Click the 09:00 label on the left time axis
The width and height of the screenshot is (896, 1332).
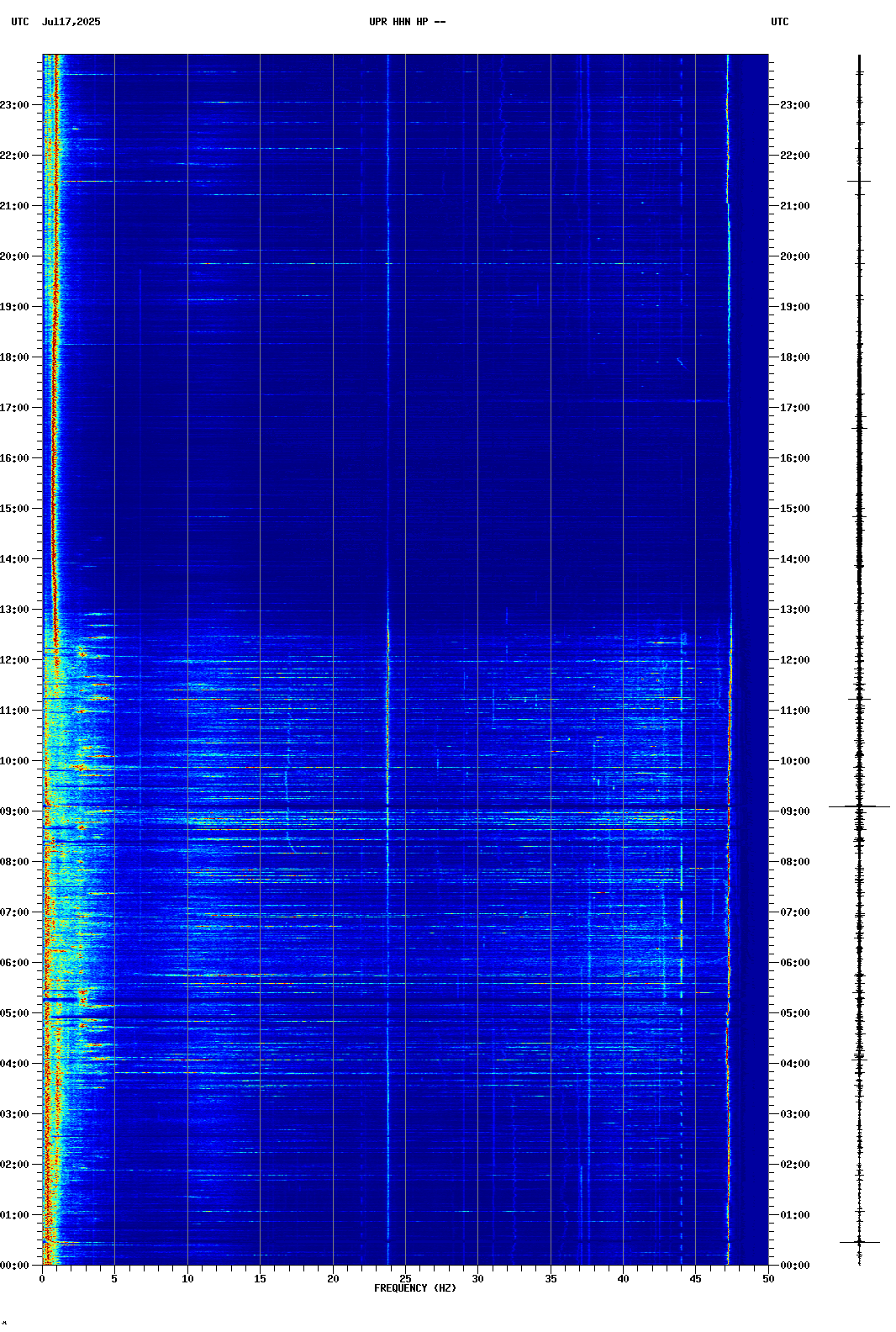point(14,811)
